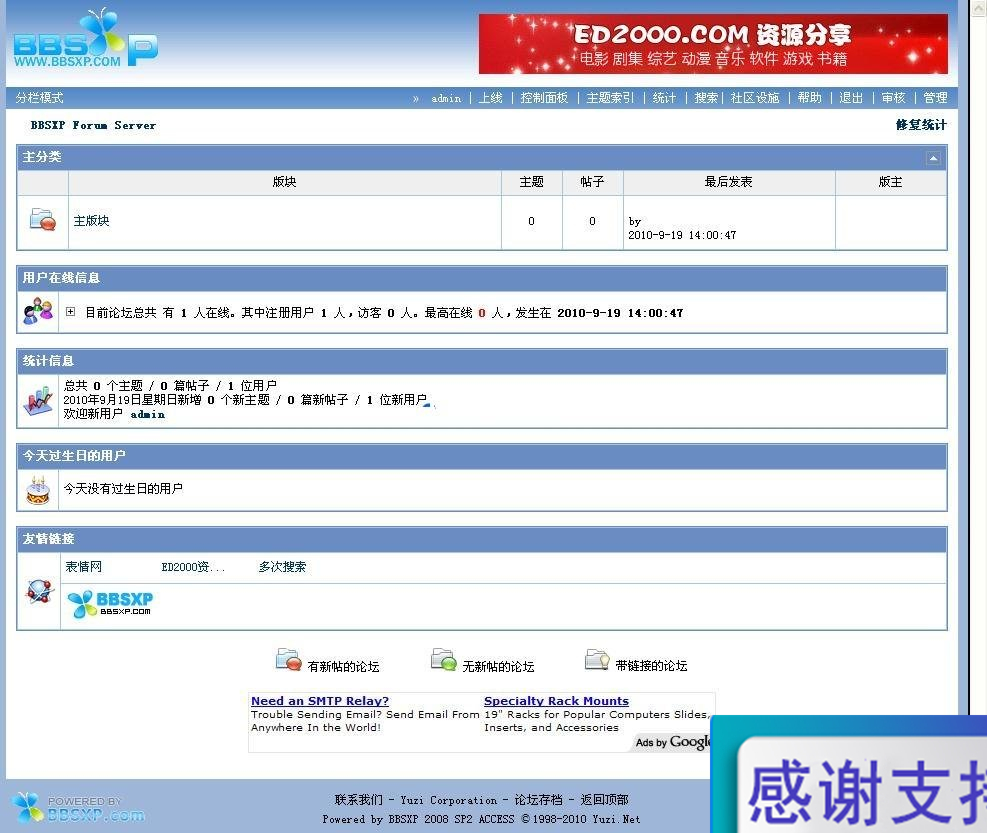Open the Need an SMTP Relay? ad link
Image resolution: width=987 pixels, height=833 pixels.
(x=320, y=701)
